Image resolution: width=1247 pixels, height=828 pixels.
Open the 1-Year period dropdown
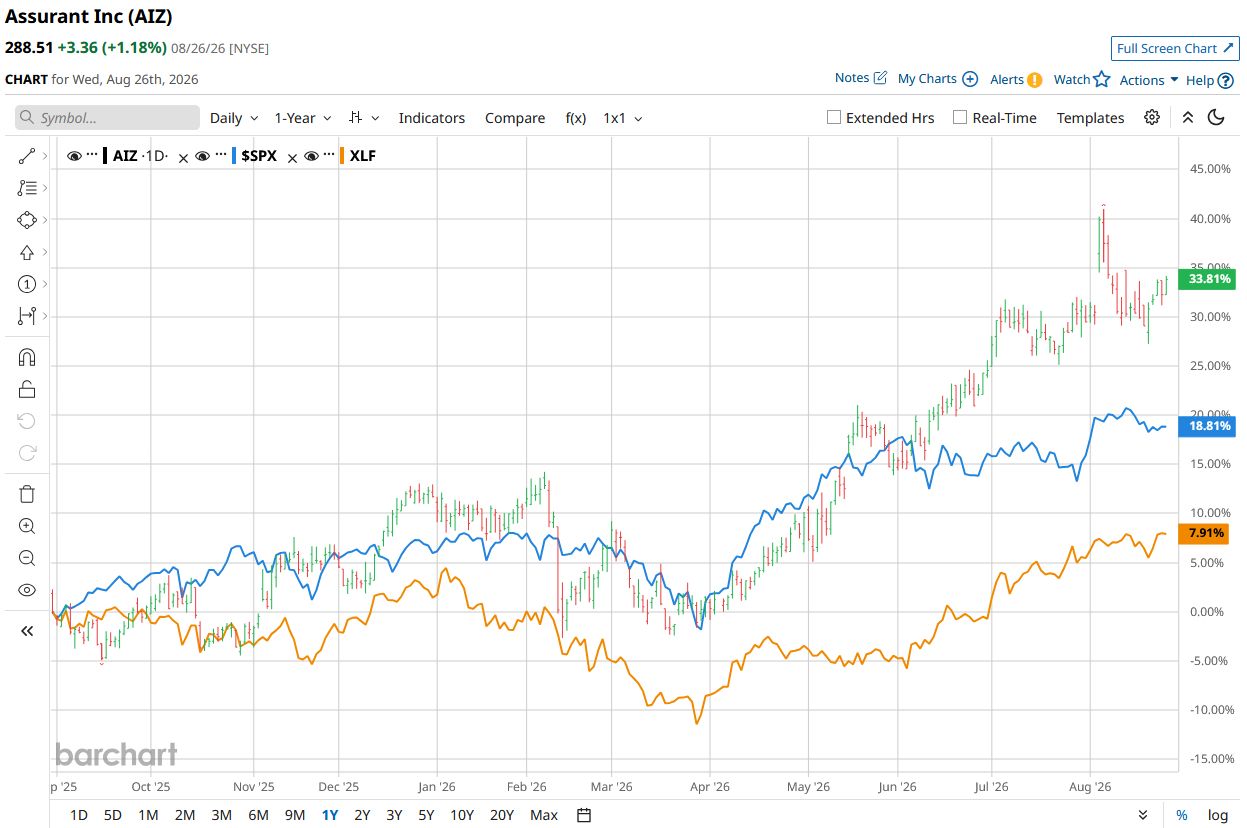click(303, 118)
